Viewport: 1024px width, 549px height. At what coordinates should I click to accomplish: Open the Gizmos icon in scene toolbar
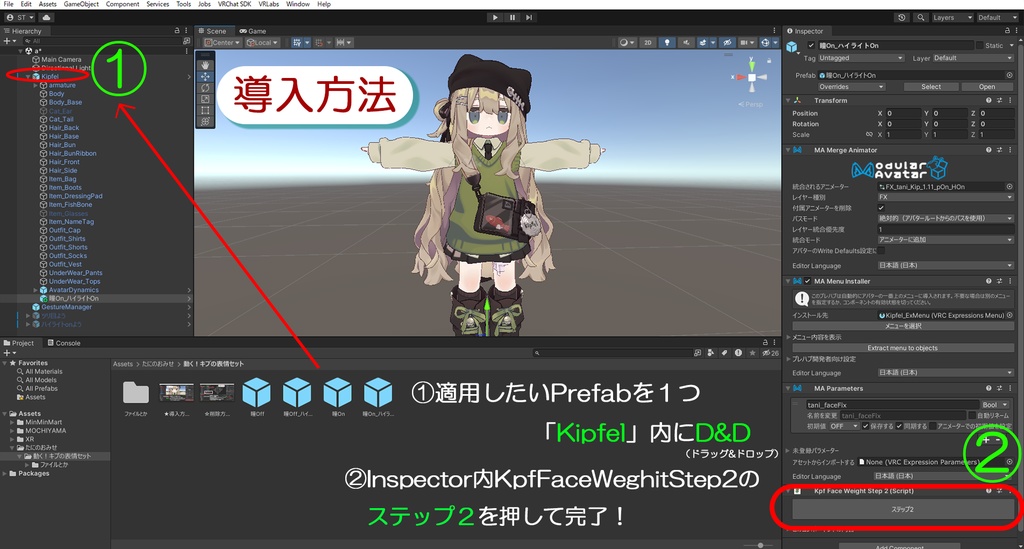pos(767,42)
